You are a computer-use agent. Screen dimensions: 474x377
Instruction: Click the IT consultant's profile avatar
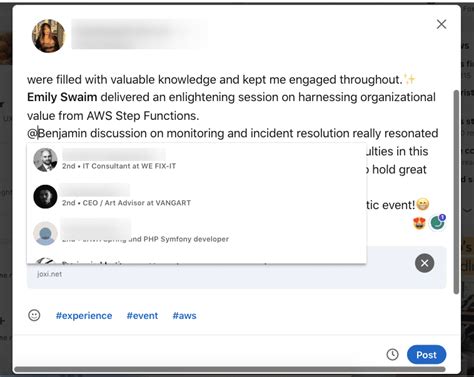(x=45, y=160)
